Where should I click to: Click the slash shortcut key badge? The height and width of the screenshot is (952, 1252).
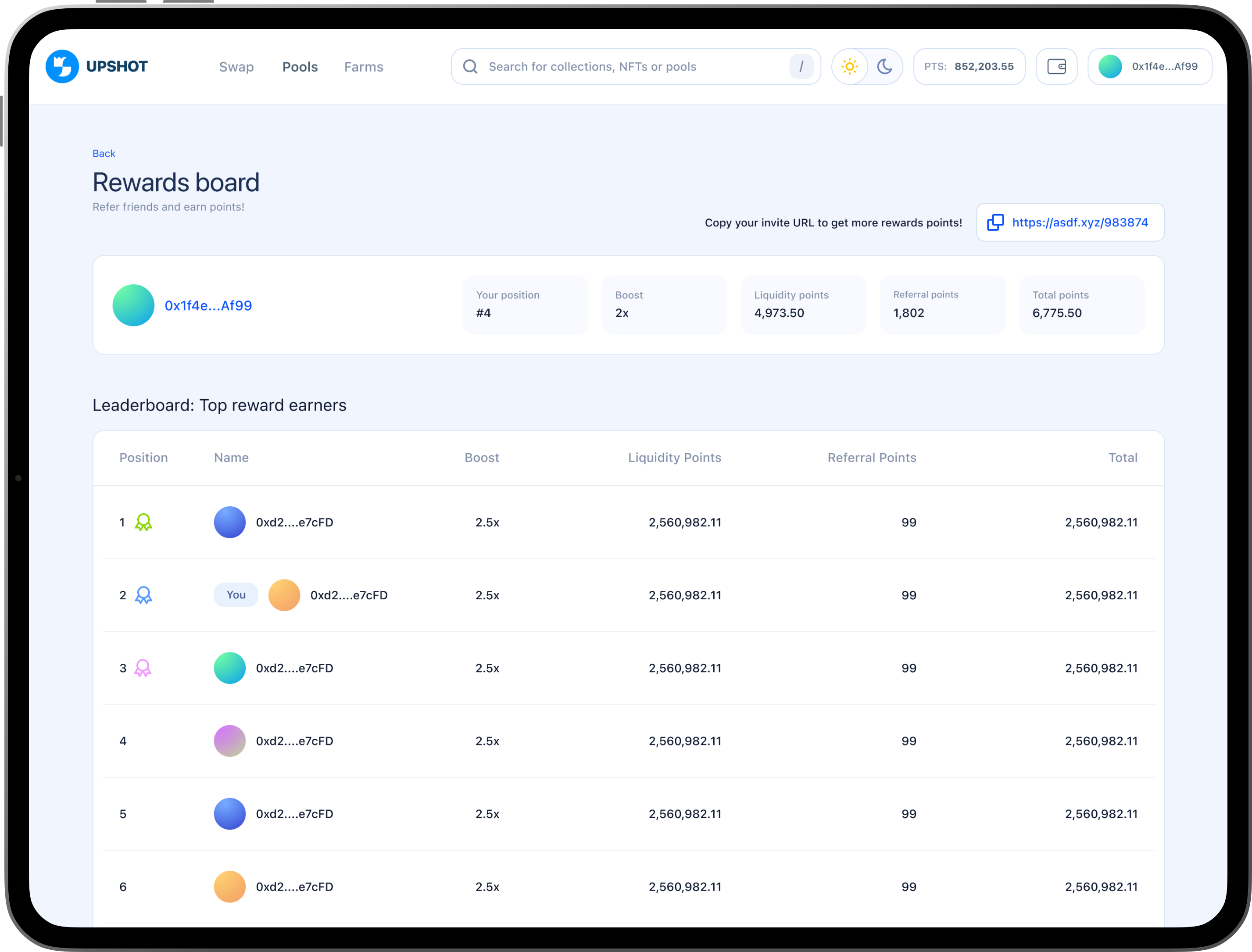point(801,67)
